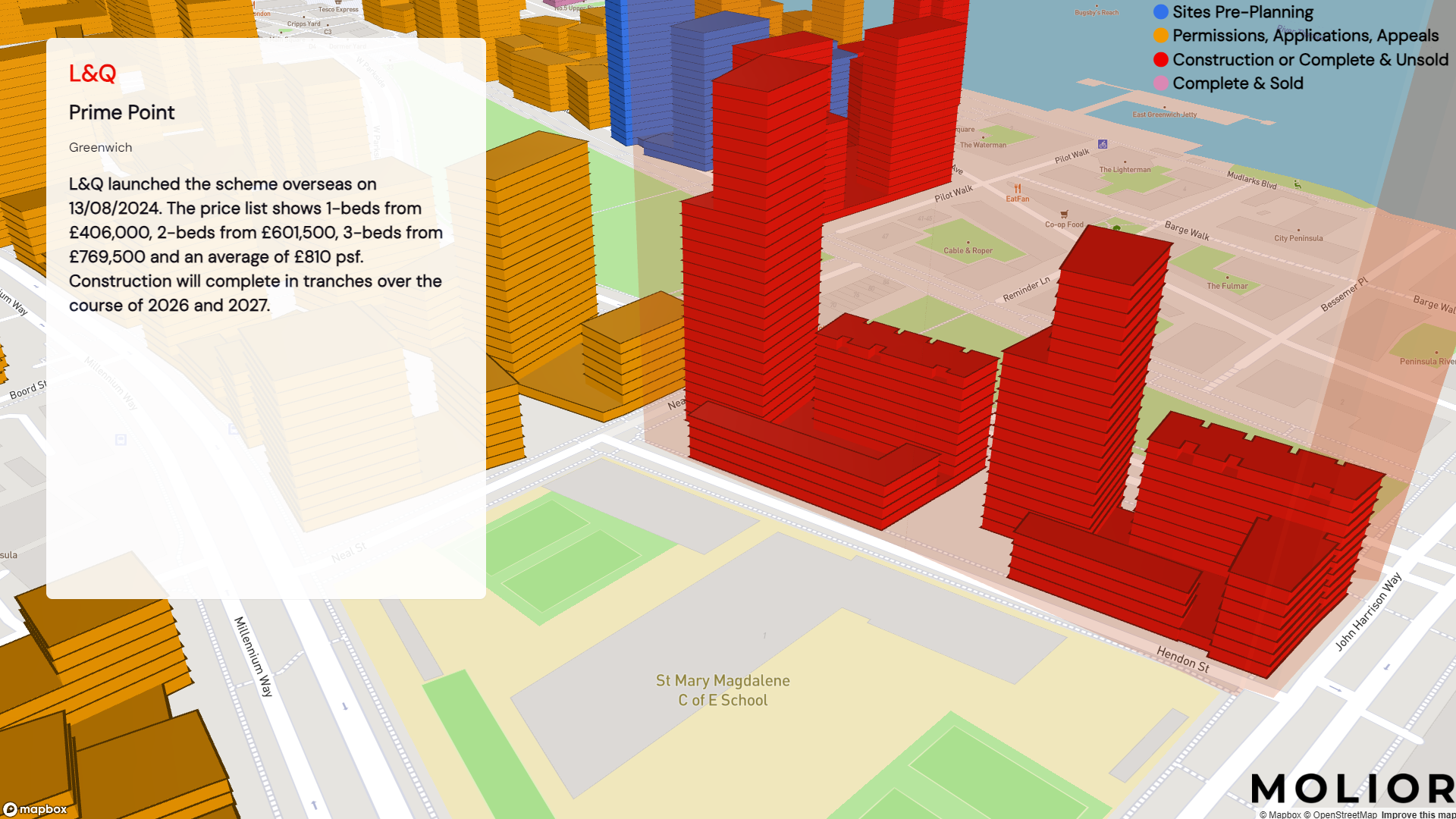Screen dimensions: 1456x819
Task: Click the East Greenwich Jetty label
Action: (1164, 115)
